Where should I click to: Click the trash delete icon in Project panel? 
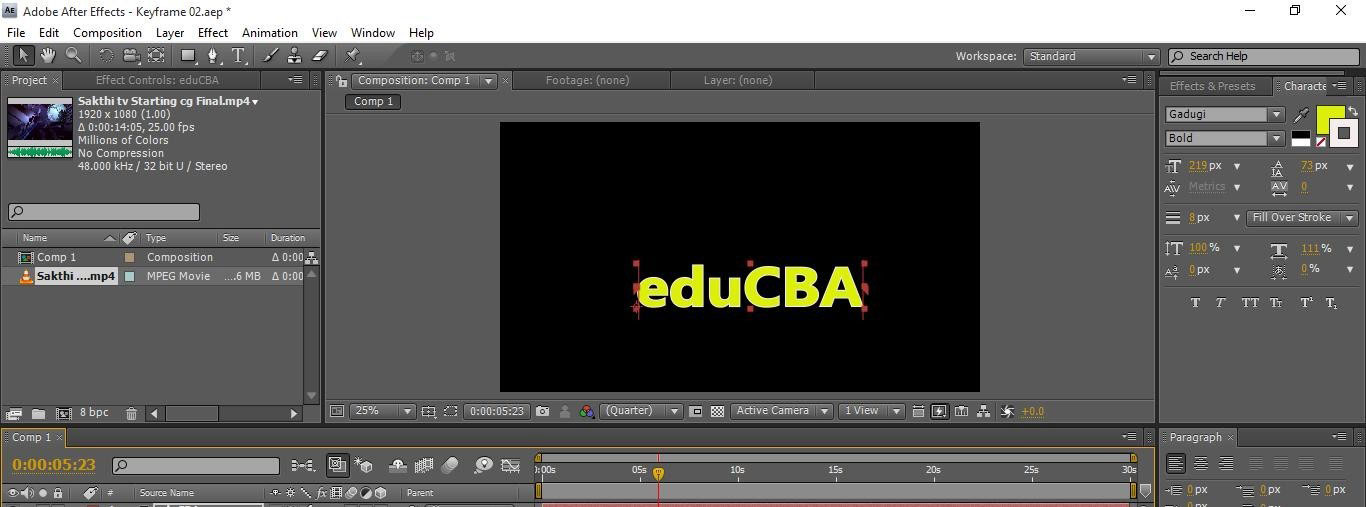[131, 413]
